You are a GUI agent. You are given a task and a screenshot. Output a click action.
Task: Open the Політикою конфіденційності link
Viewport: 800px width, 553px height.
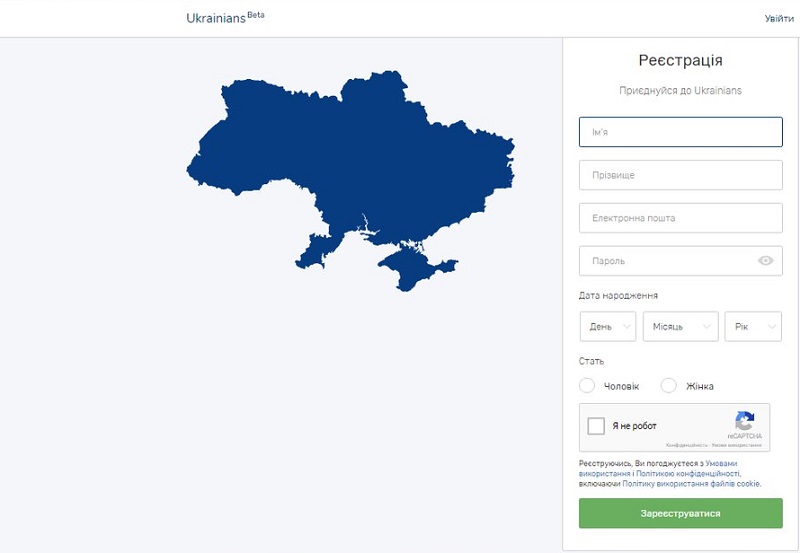(688, 474)
